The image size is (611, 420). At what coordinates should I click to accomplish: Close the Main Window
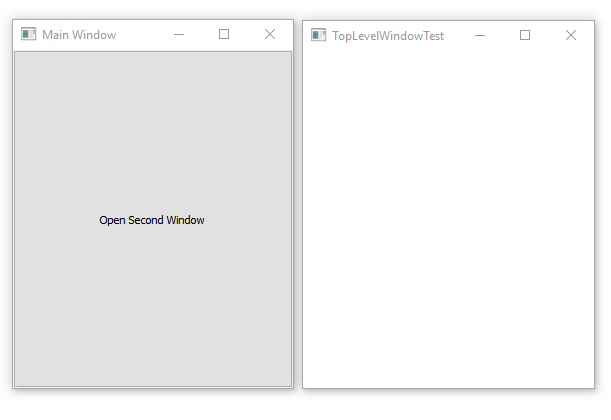[x=270, y=34]
